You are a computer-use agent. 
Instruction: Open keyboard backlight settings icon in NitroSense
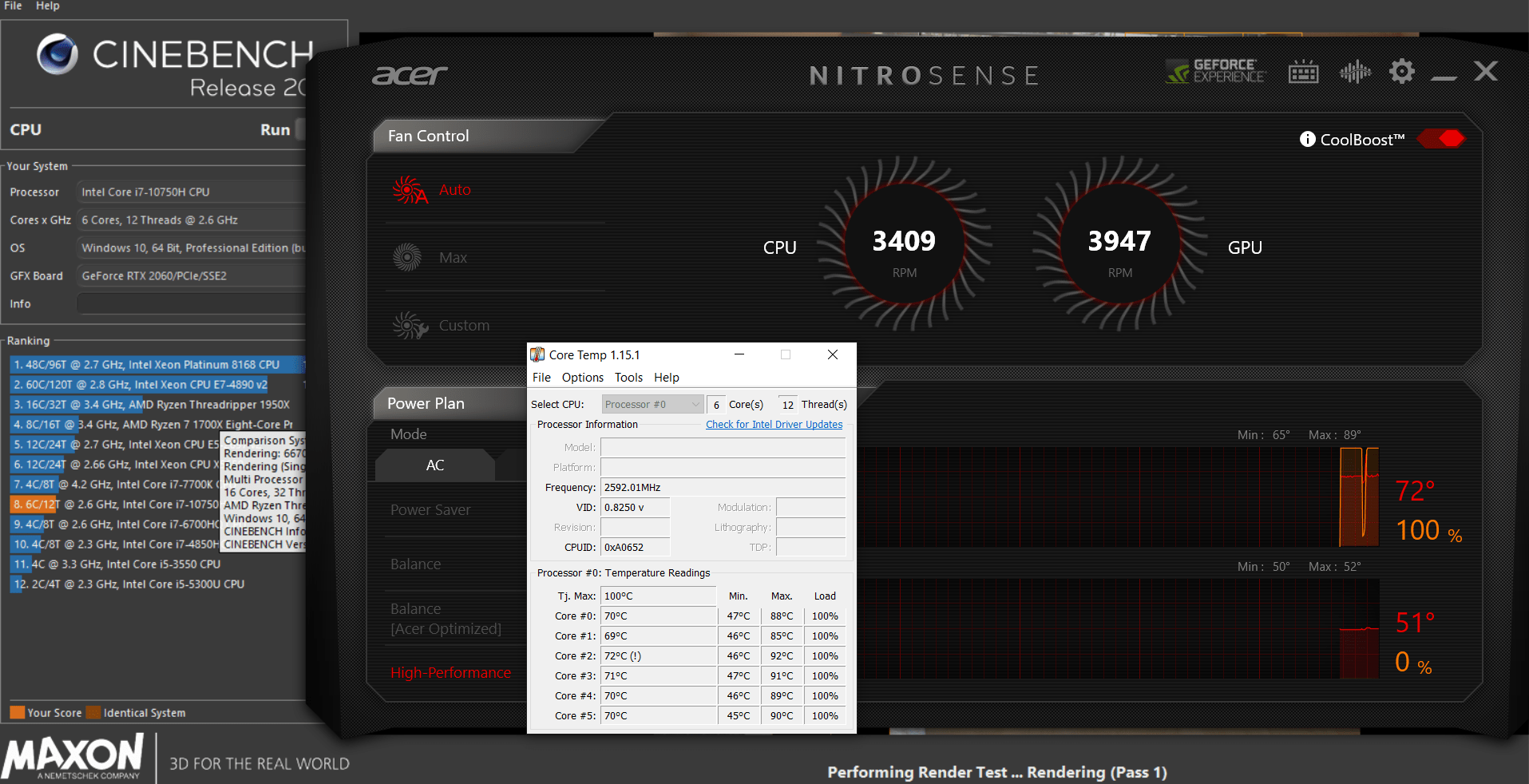(1303, 72)
